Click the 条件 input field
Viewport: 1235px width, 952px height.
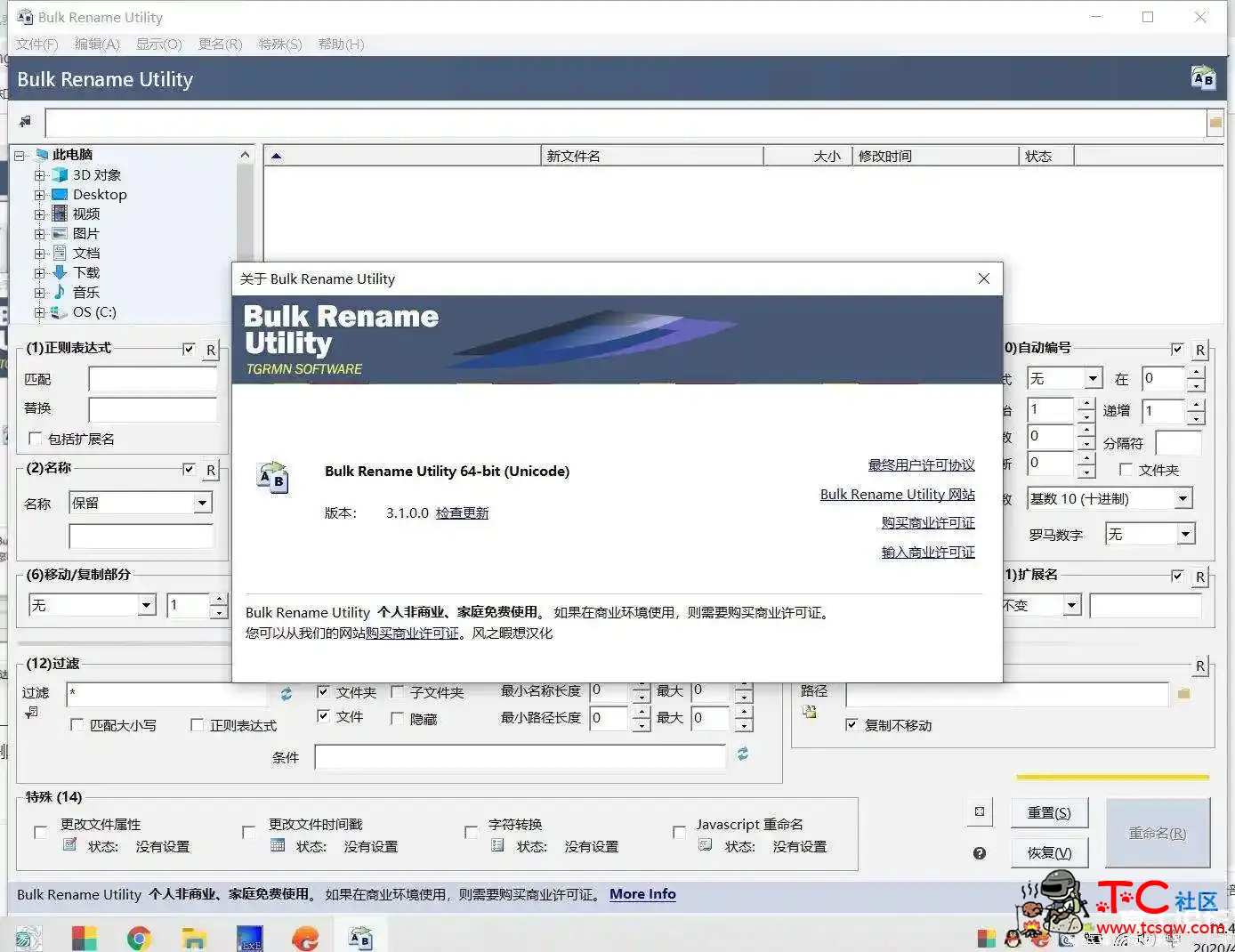[x=521, y=756]
